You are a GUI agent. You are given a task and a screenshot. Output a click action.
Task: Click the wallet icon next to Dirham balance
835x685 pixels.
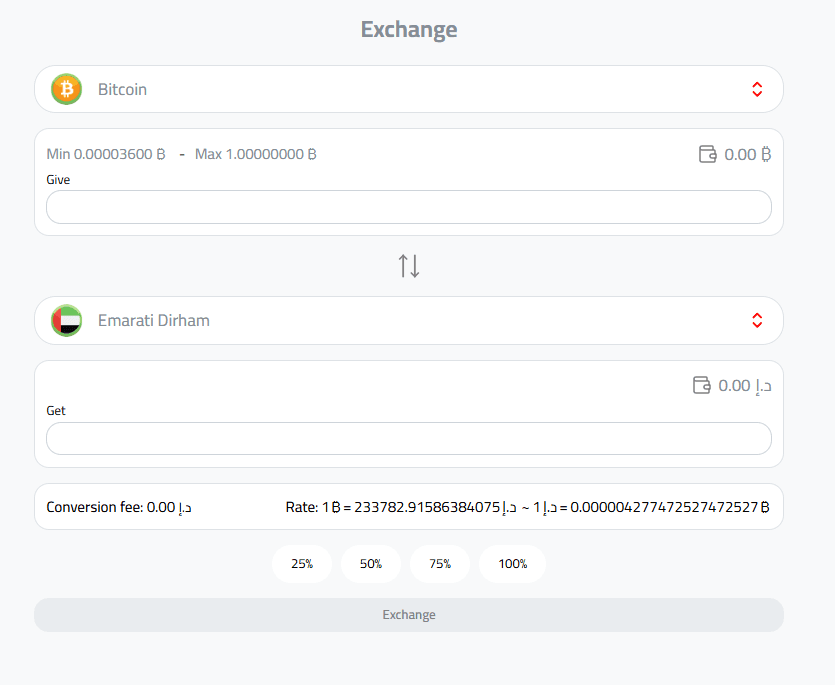702,385
